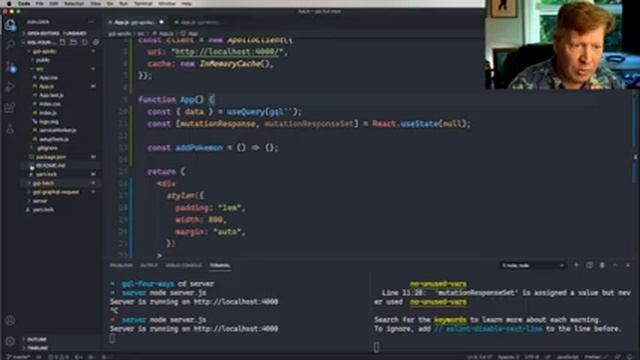Open setupTests.js in the file tree
This screenshot has height=360, width=640.
pyautogui.click(x=60, y=139)
